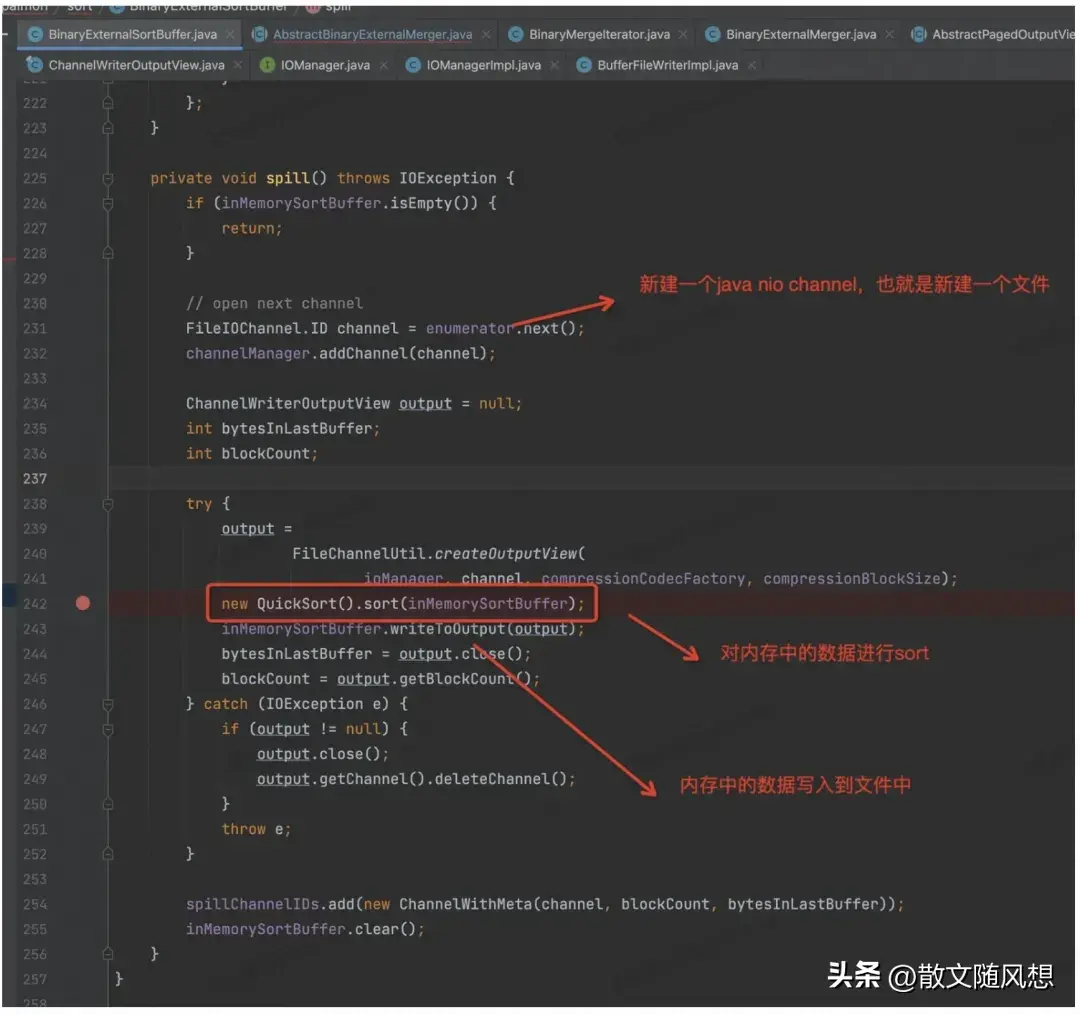Click the IOManager.java interface icon

267,65
